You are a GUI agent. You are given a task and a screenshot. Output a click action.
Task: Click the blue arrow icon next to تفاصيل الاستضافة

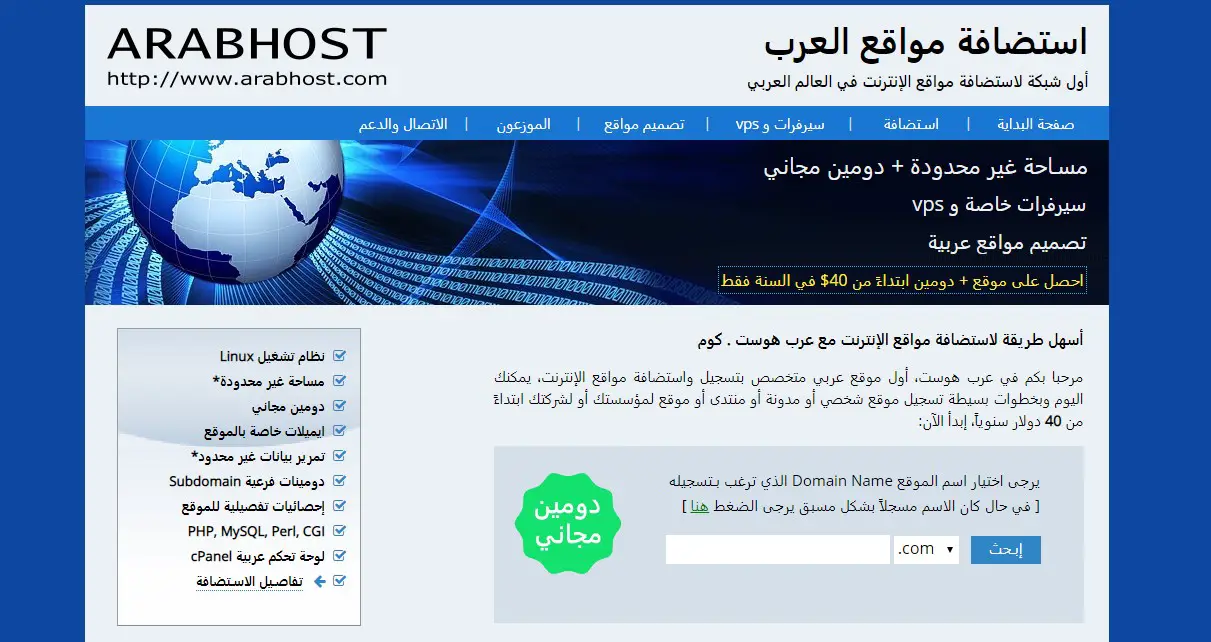point(320,581)
